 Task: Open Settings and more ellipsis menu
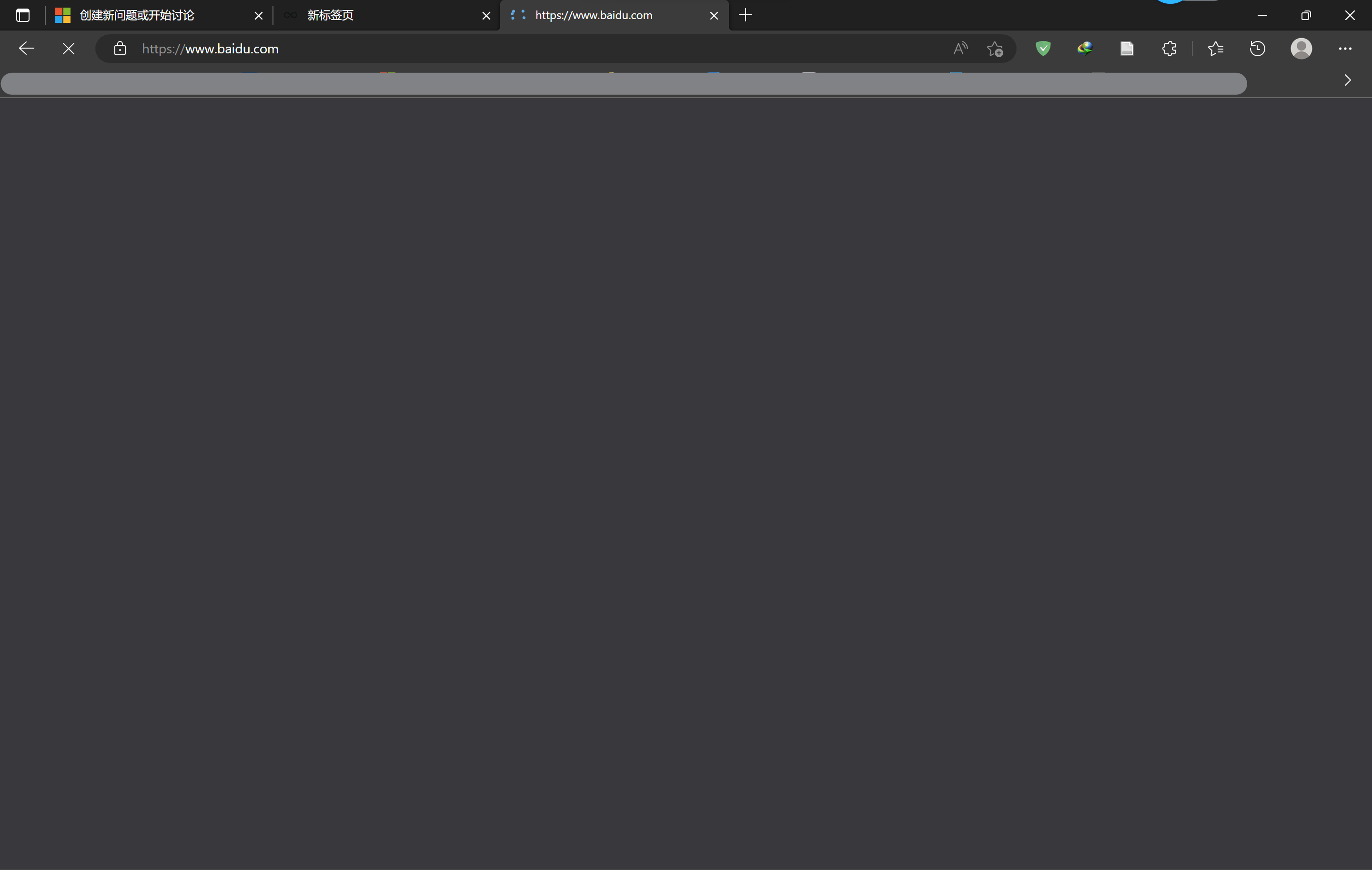1345,49
